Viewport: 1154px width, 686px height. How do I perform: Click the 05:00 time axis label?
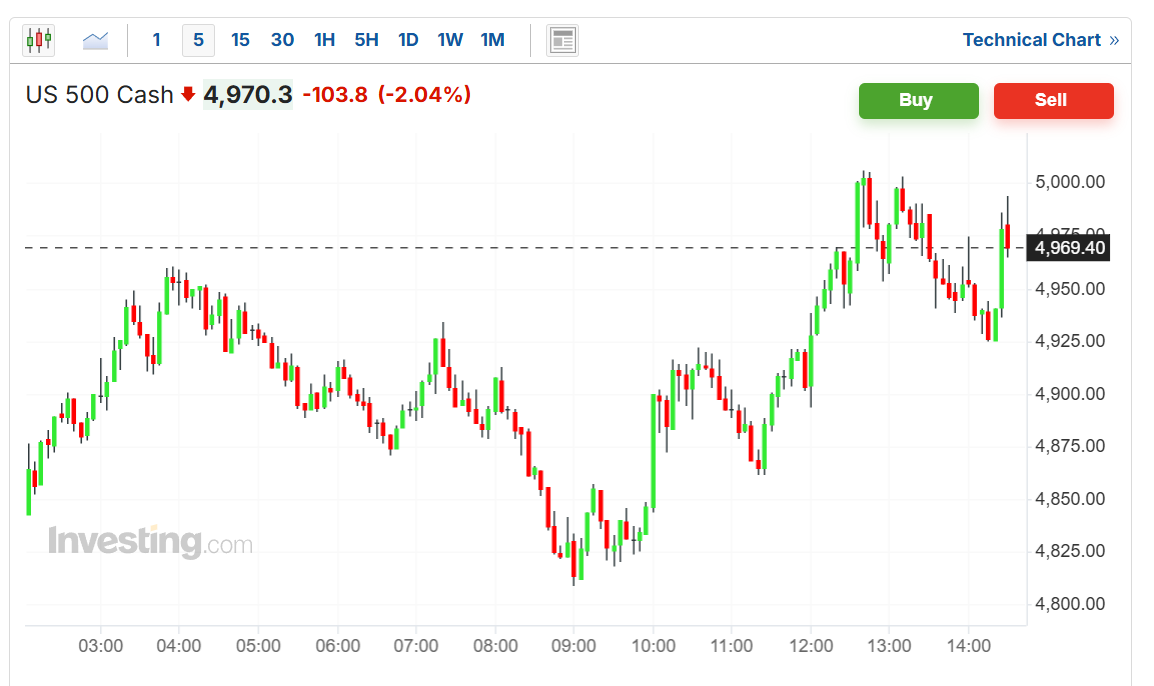(258, 646)
